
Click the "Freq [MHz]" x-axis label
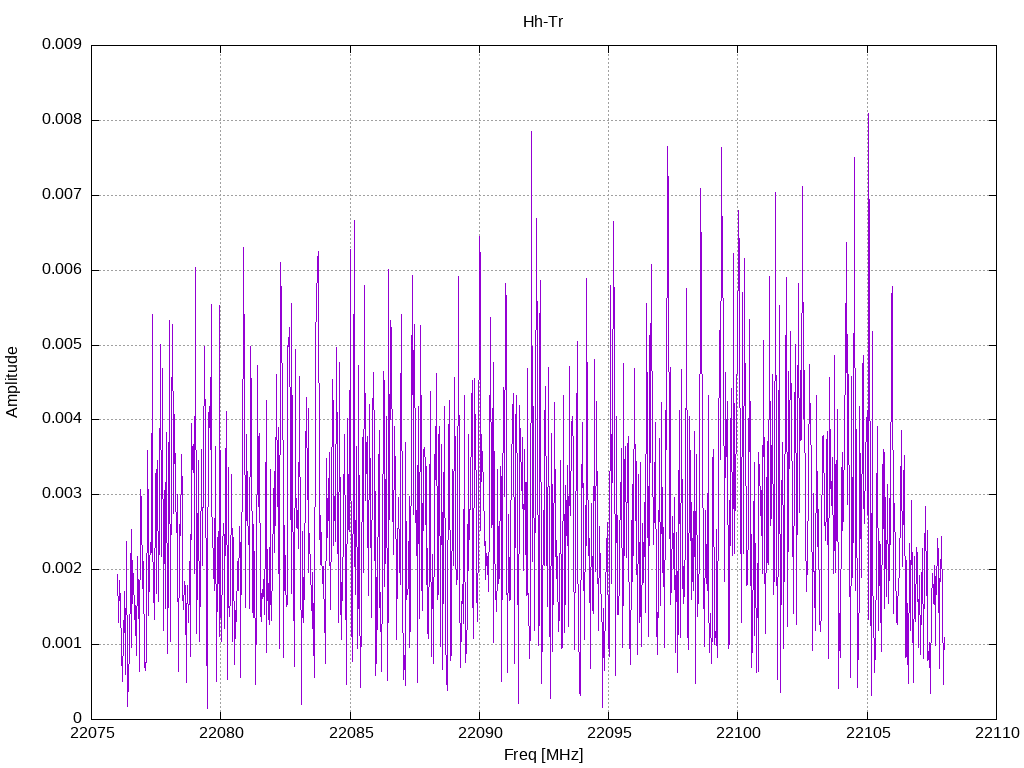pyautogui.click(x=543, y=754)
